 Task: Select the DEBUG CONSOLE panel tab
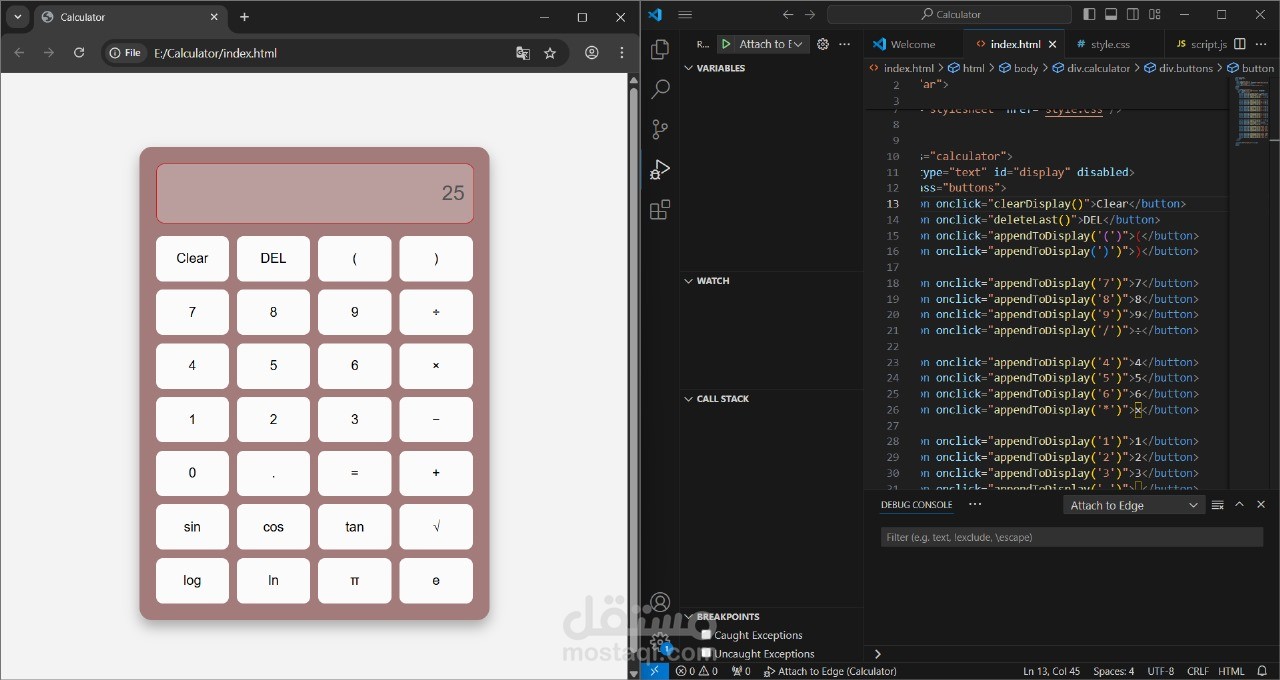pos(916,505)
